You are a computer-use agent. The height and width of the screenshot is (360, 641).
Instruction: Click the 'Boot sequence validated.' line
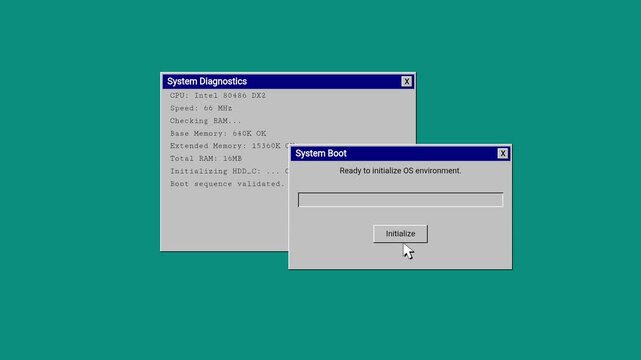pos(227,184)
